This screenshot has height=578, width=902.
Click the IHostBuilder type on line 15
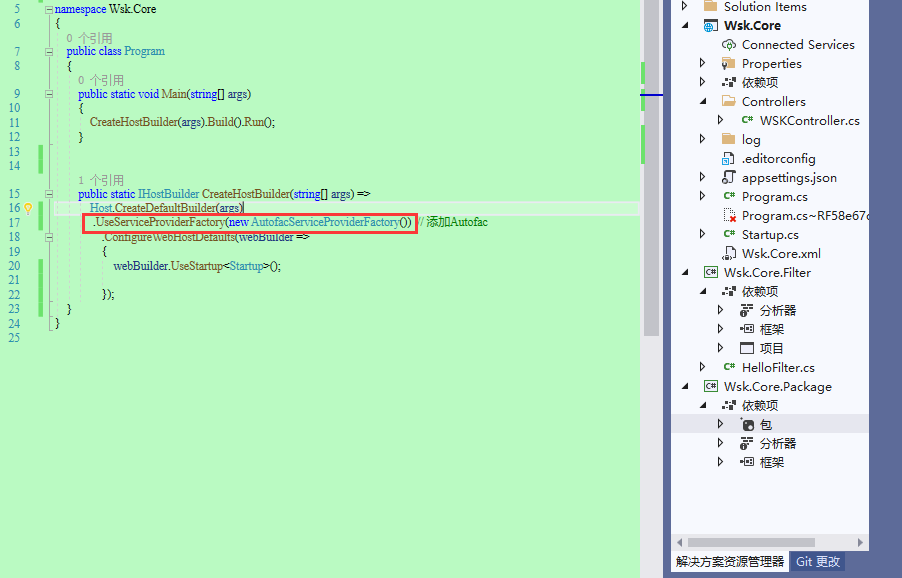tap(169, 194)
